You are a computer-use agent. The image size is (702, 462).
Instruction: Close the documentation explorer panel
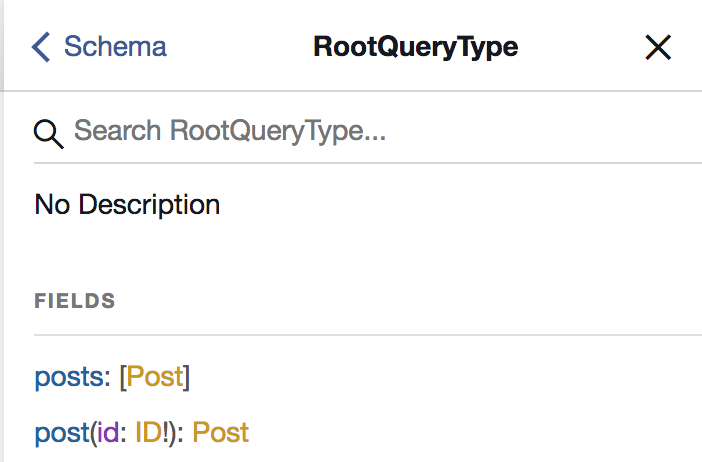[x=658, y=47]
